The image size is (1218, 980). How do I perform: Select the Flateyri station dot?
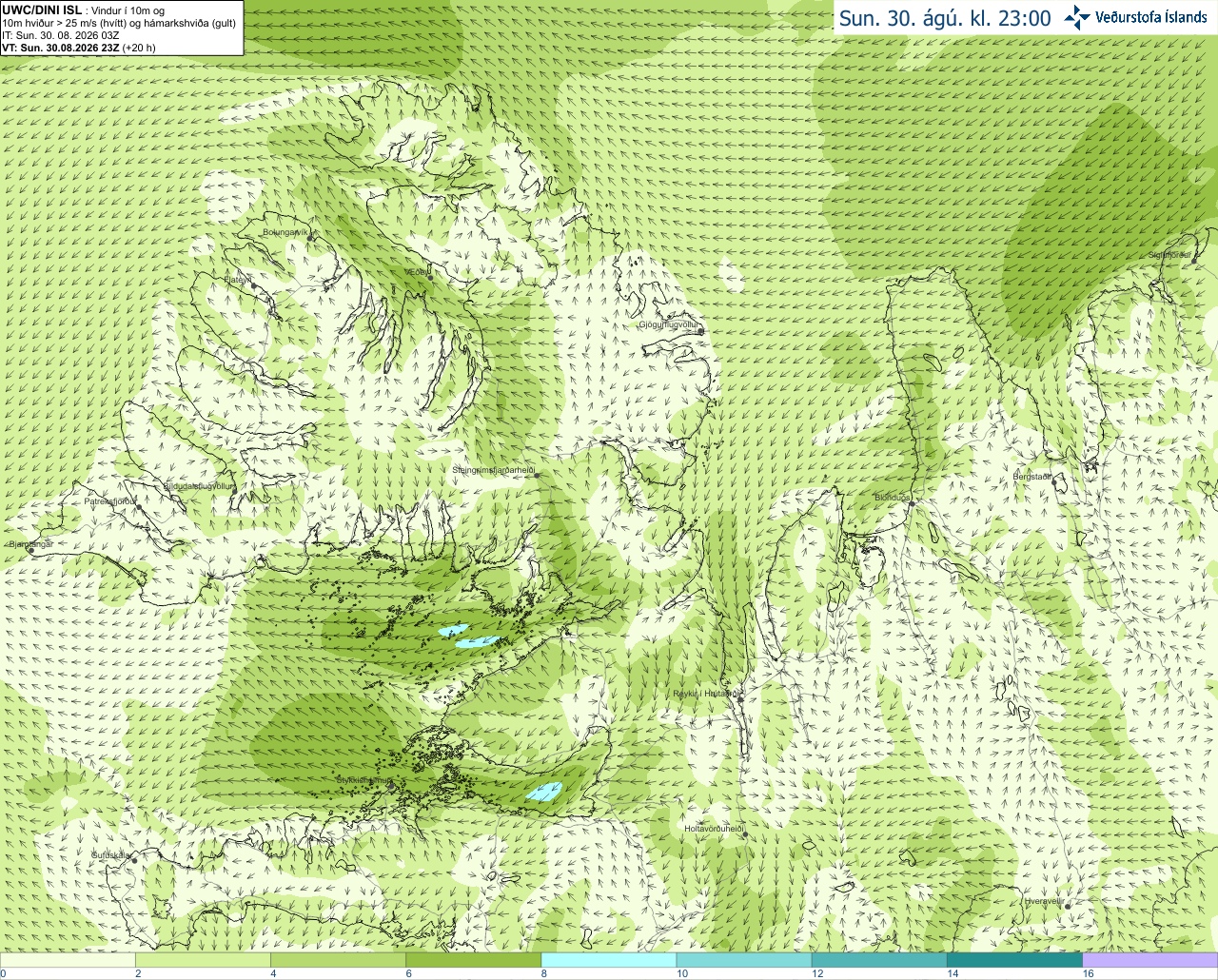pos(253,284)
